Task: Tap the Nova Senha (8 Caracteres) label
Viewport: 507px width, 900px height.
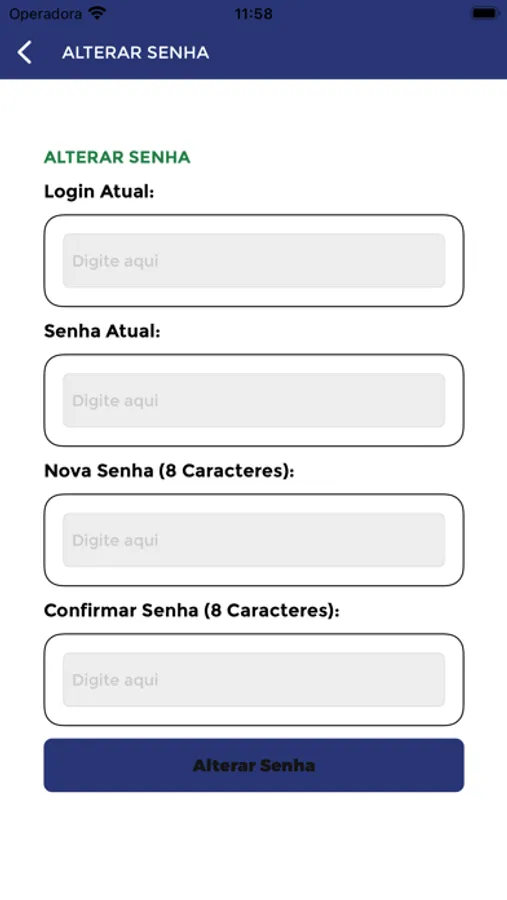Action: 169,471
